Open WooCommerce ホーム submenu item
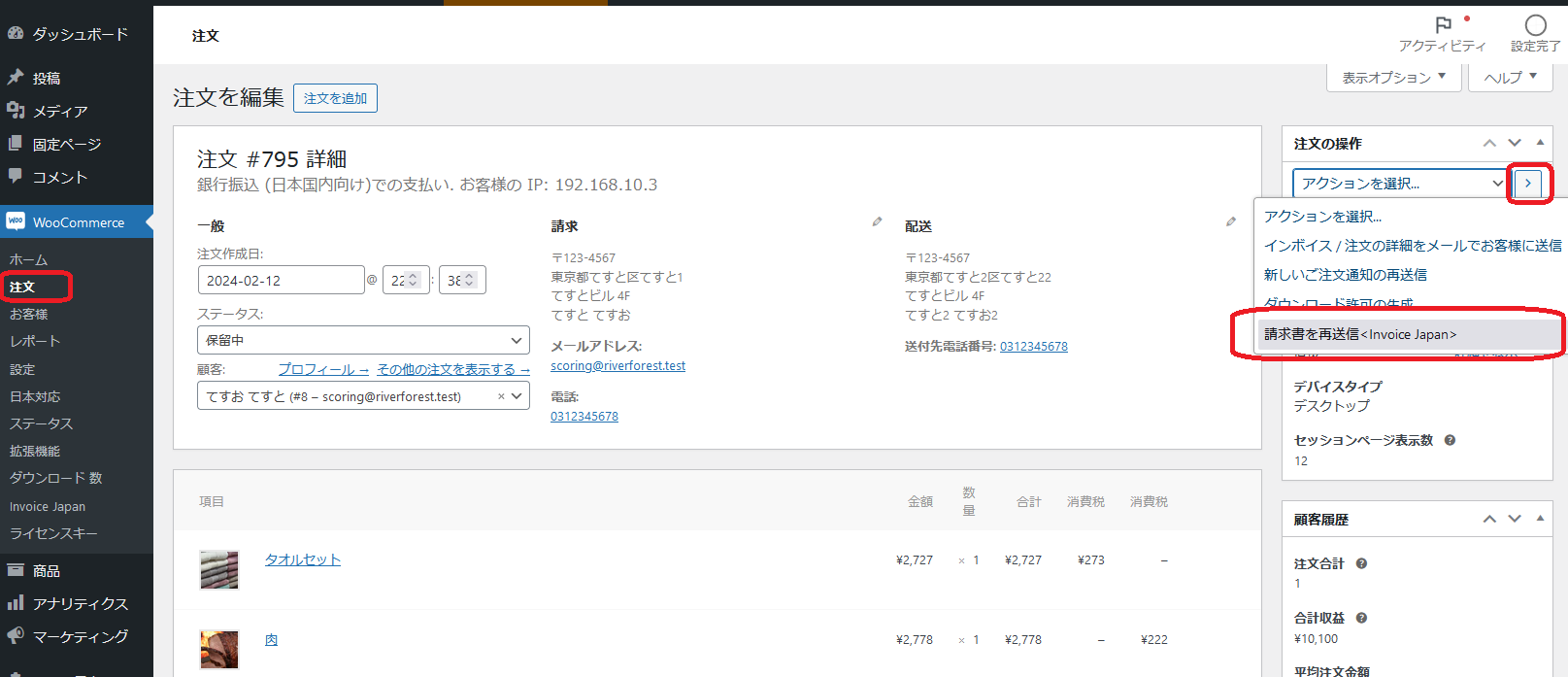The image size is (1568, 677). coord(29,259)
